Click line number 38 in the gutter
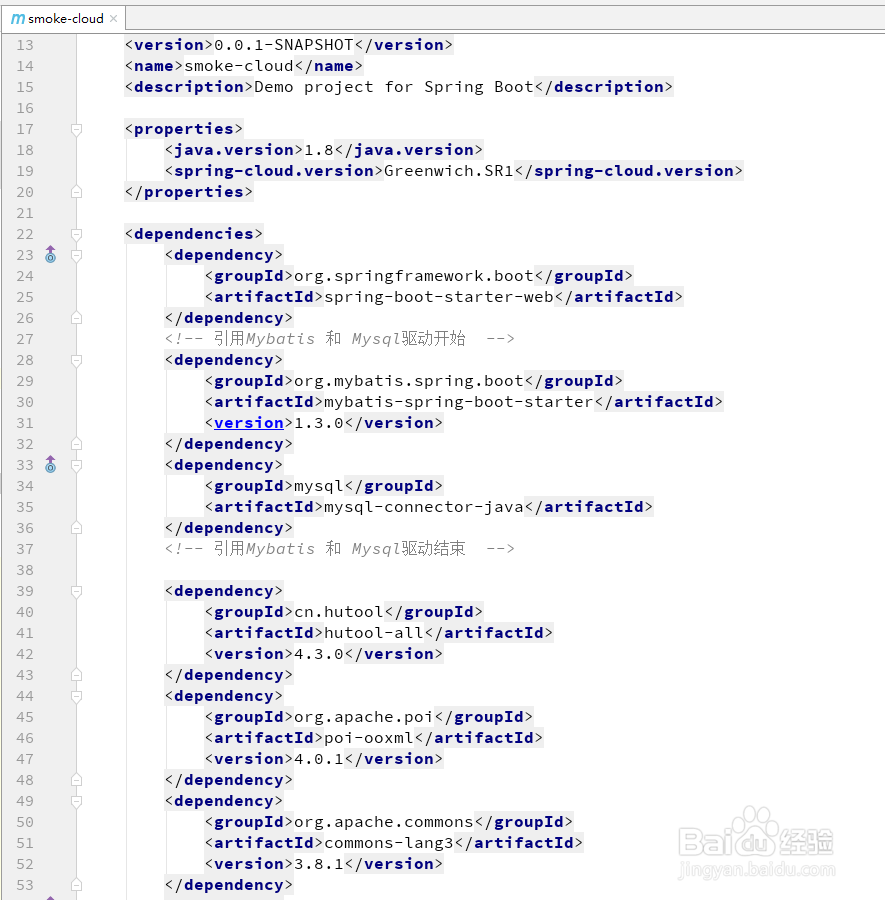885x900 pixels. tap(25, 571)
